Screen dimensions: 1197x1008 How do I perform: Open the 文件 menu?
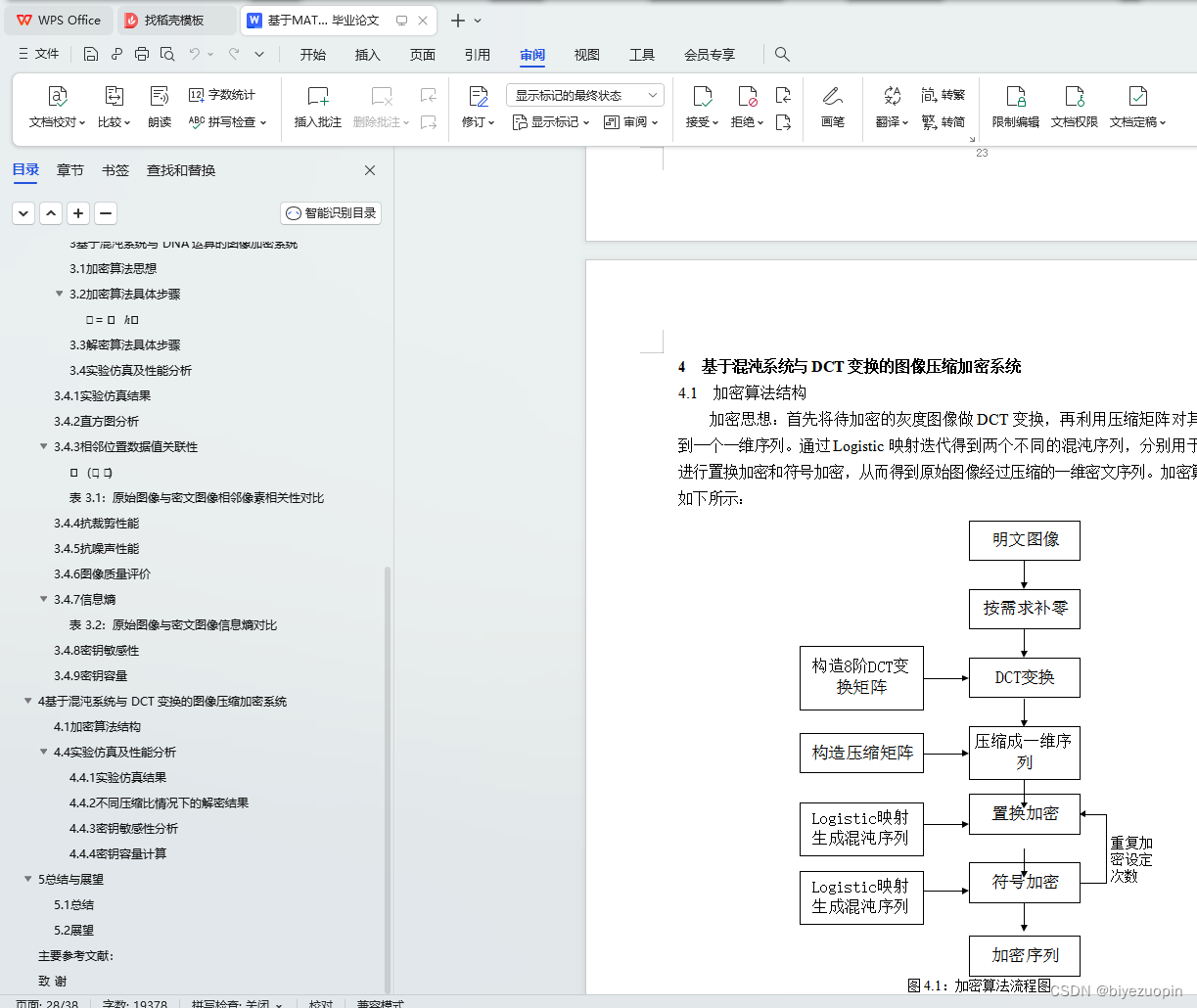pos(39,54)
